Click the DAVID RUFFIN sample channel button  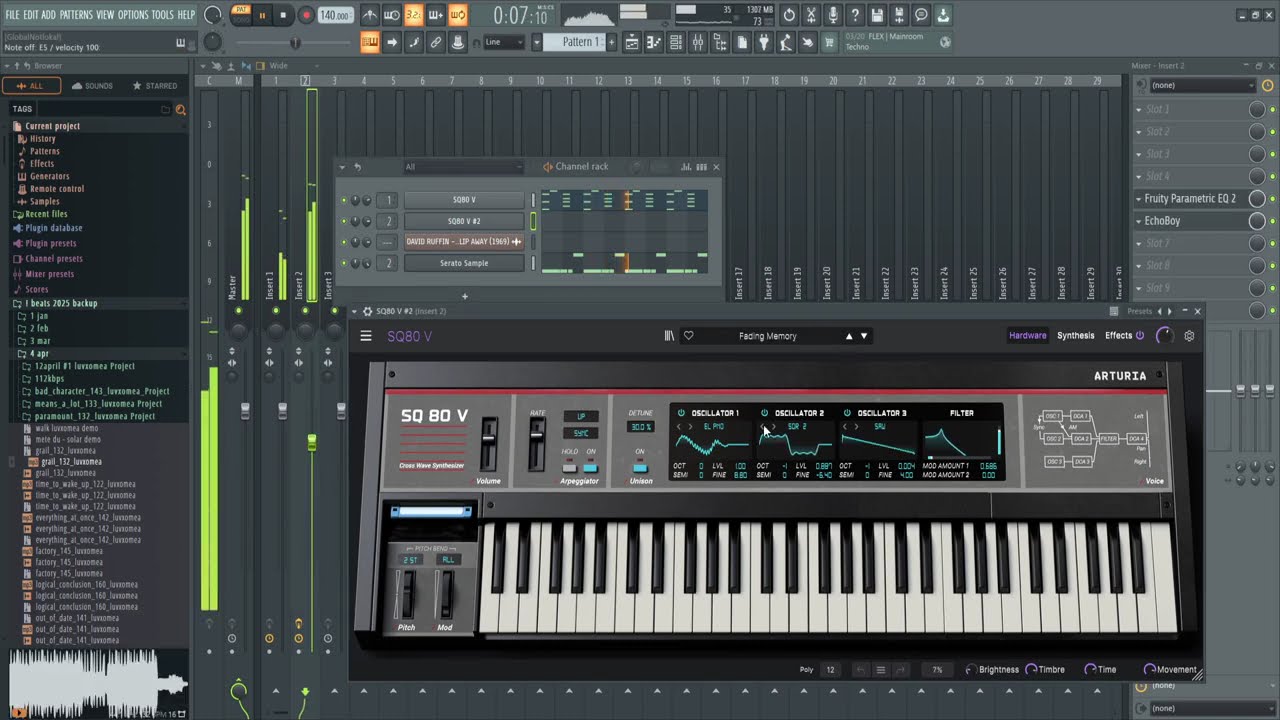click(464, 242)
